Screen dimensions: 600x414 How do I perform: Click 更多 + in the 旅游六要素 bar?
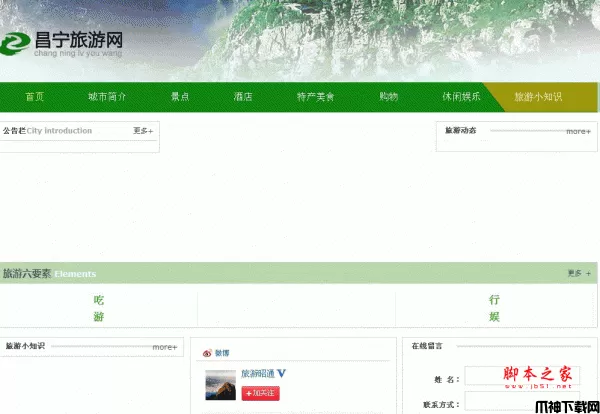click(579, 273)
